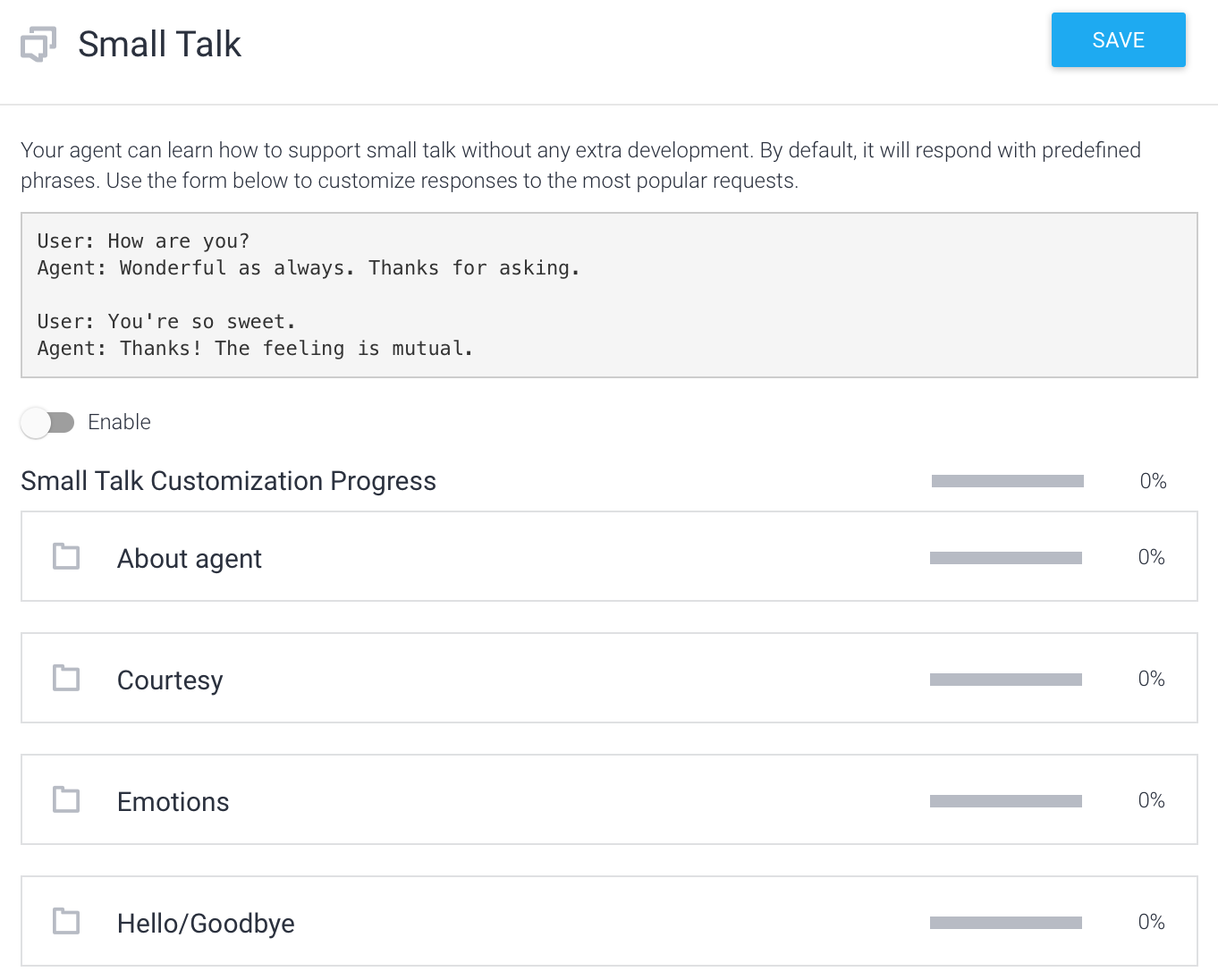
Task: Click the overall customization progress bar
Action: click(1008, 481)
